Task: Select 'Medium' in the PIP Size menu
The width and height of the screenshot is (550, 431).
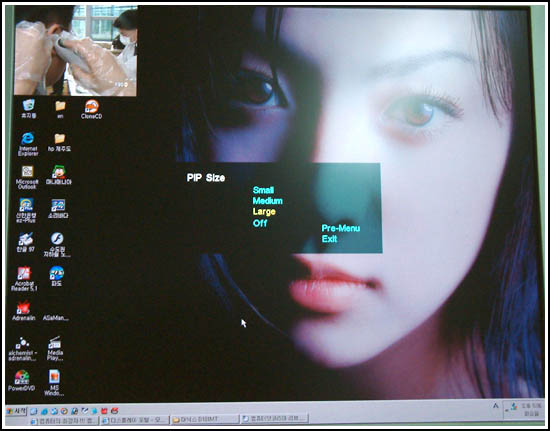Action: (x=268, y=201)
